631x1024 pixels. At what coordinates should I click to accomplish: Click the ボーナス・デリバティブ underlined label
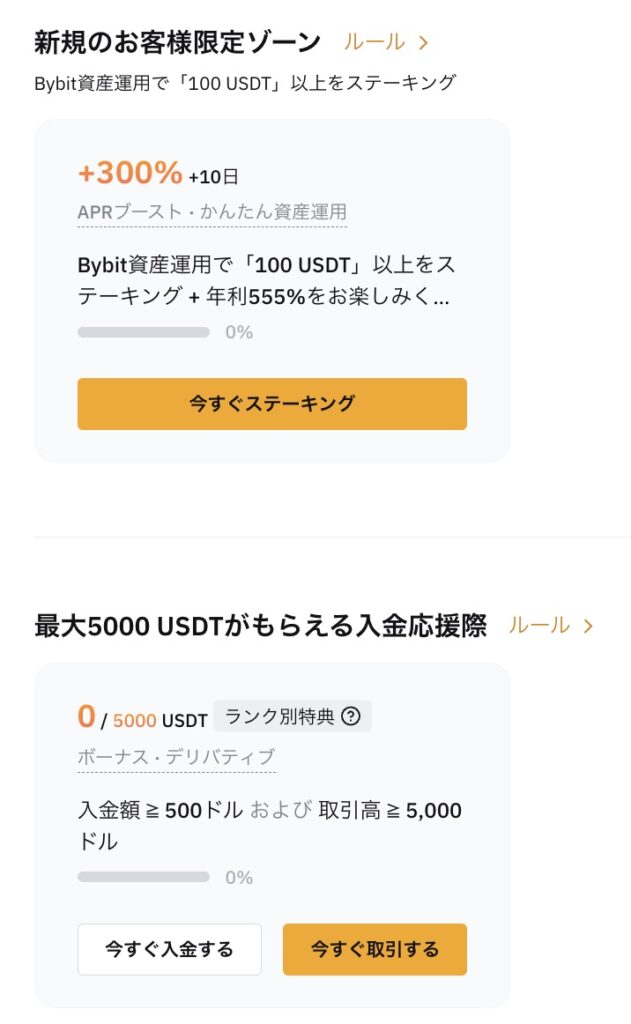pos(176,757)
